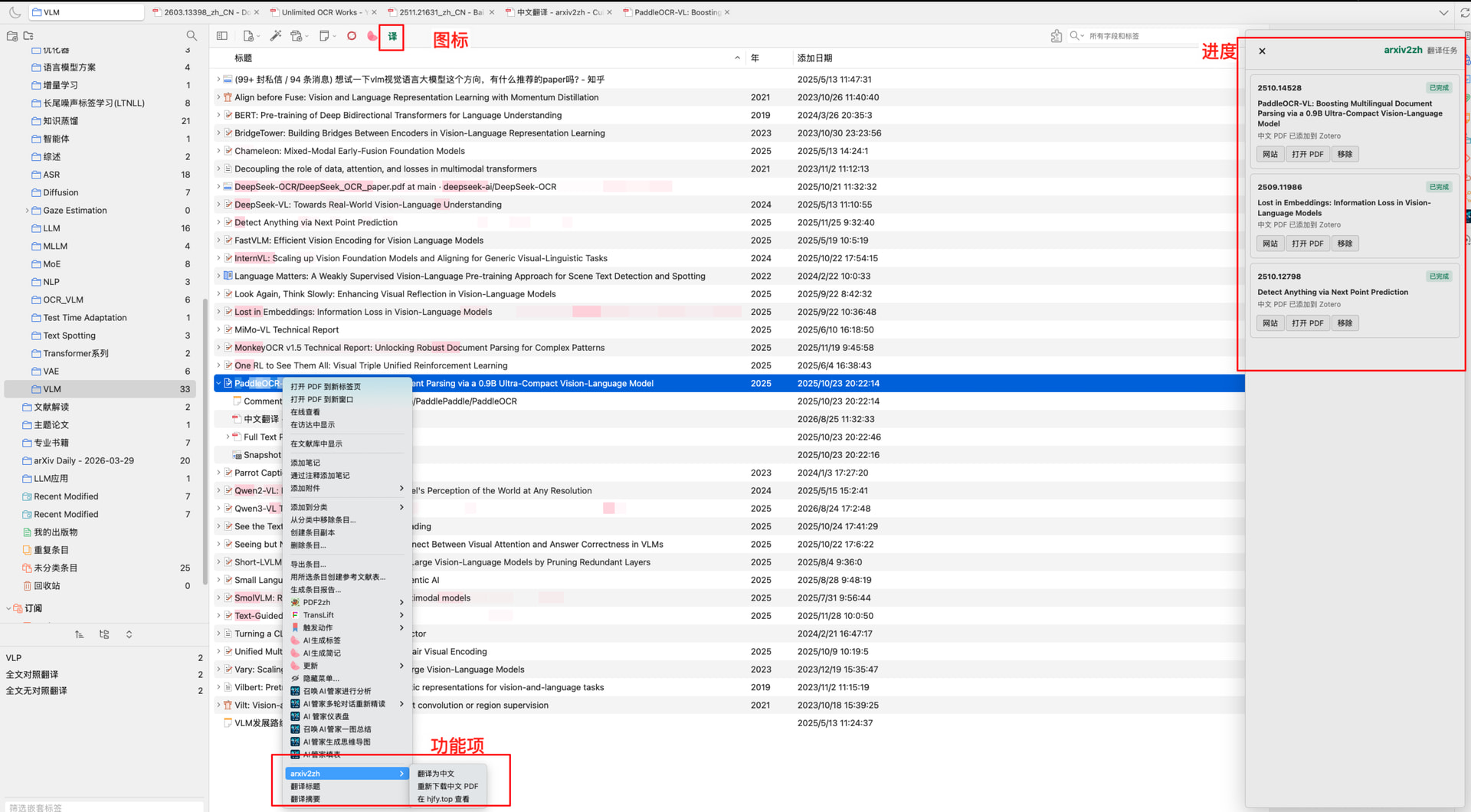Open the TransLift submenu

pyautogui.click(x=347, y=615)
